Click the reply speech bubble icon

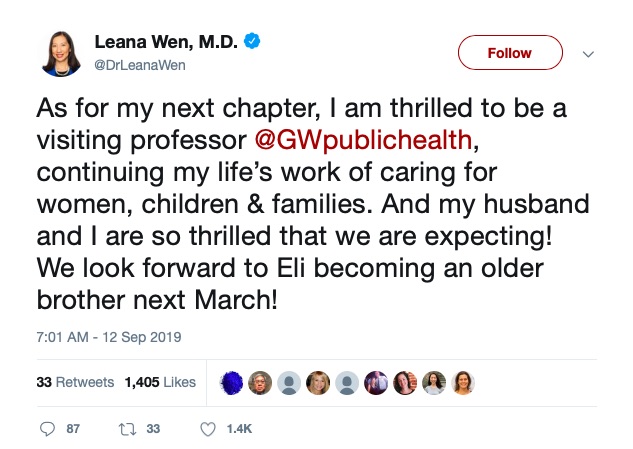pyautogui.click(x=47, y=429)
